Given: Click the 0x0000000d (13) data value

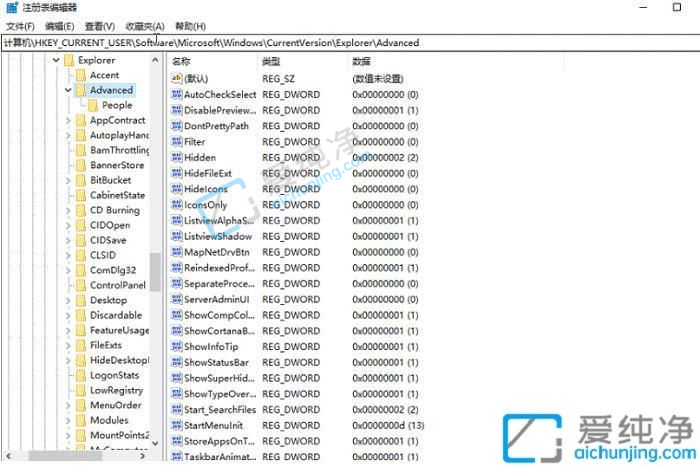Looking at the screenshot, I should [x=388, y=425].
